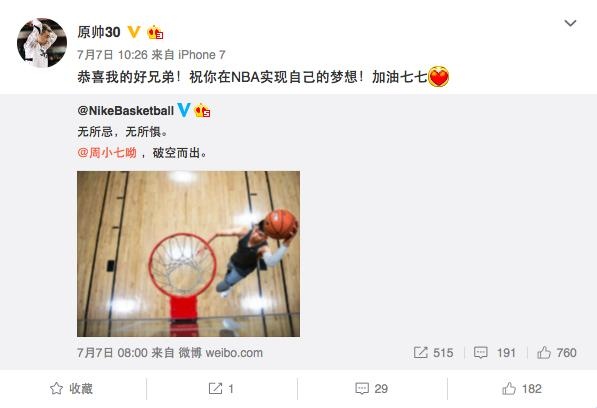Open the @NikeBasketball account link
This screenshot has width=597, height=408.
coord(126,111)
